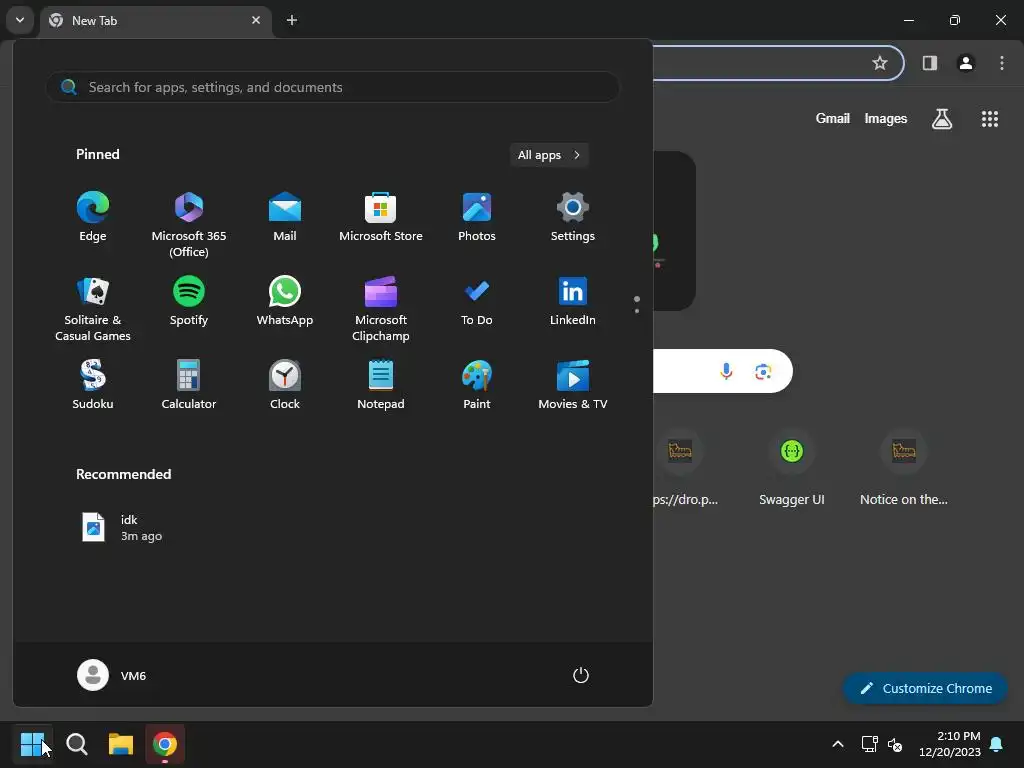Screen dimensions: 1024x768
Task: Open LinkedIn app
Action: pos(573,302)
